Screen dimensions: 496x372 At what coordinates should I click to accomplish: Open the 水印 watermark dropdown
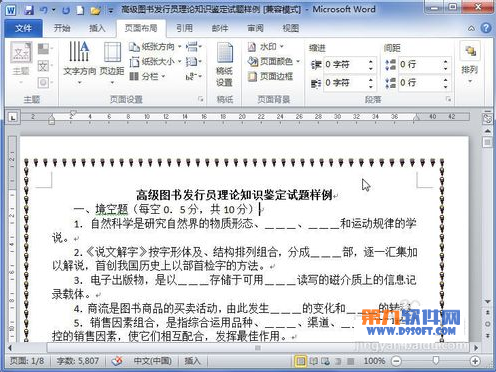(266, 47)
